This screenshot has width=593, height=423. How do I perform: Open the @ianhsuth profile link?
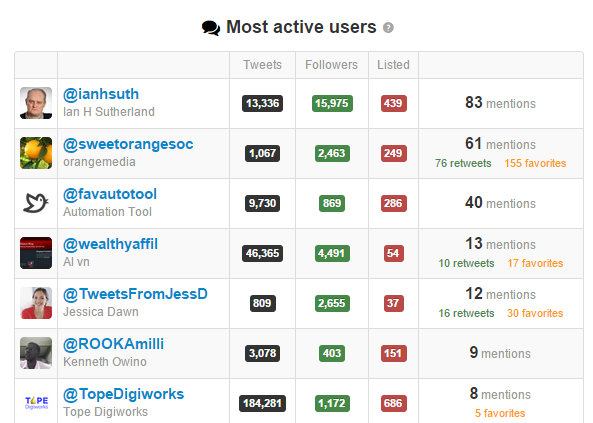pos(101,94)
